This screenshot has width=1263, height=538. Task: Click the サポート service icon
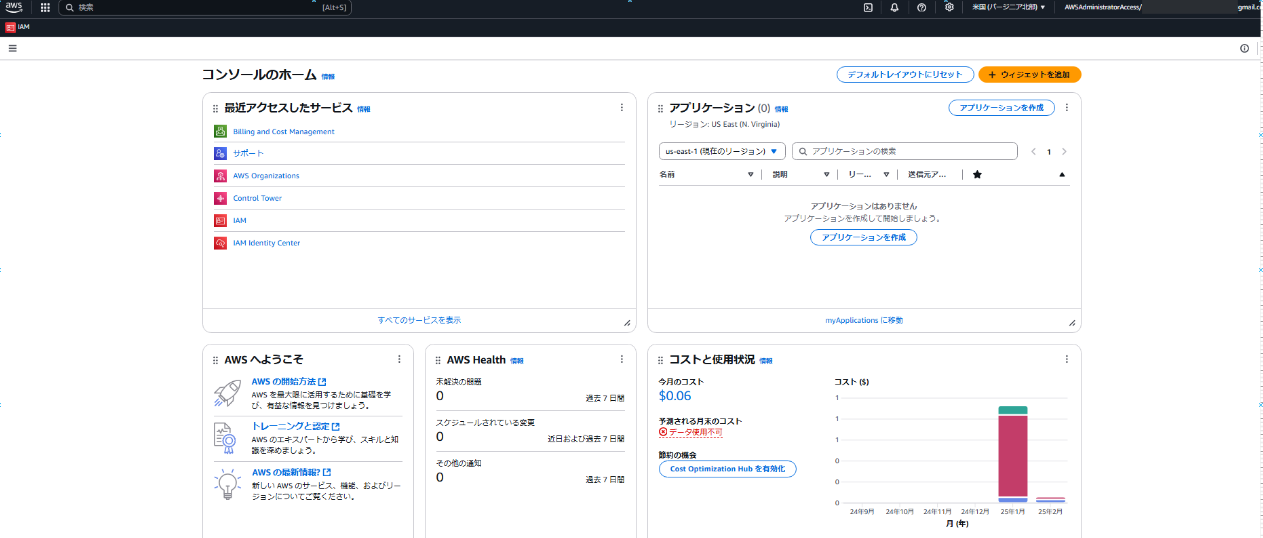[220, 153]
